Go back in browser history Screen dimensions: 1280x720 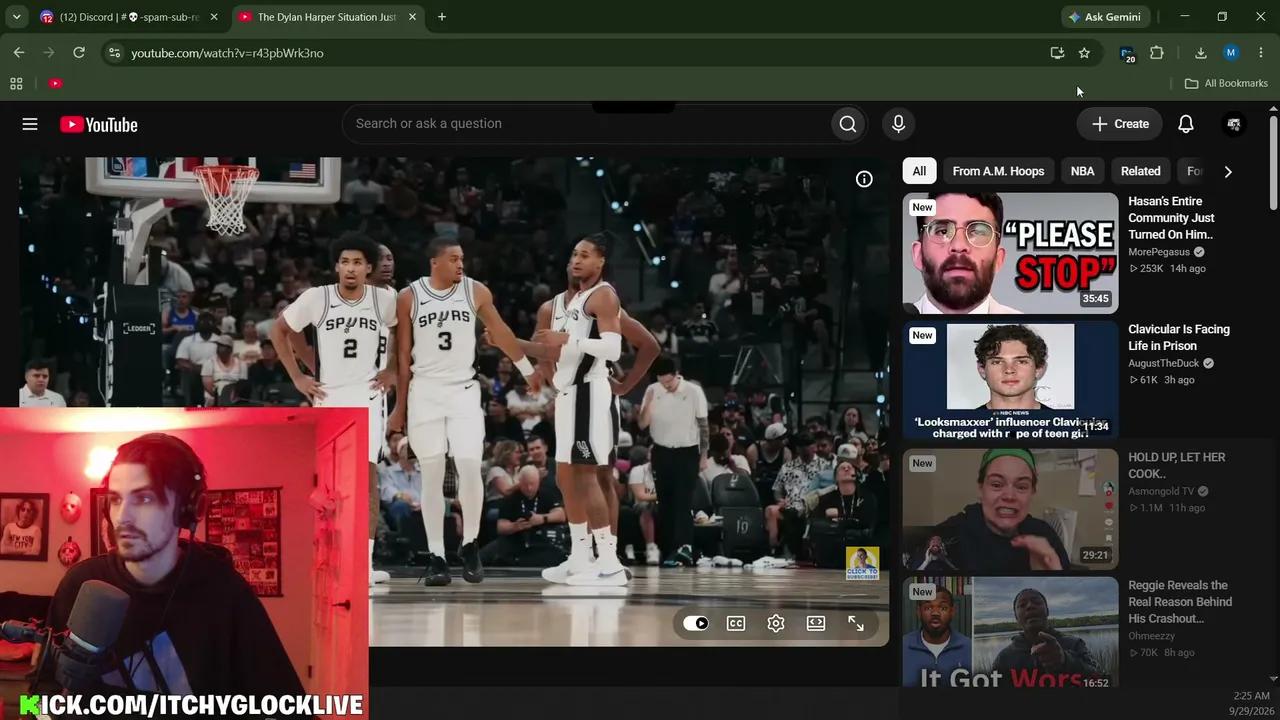click(19, 53)
